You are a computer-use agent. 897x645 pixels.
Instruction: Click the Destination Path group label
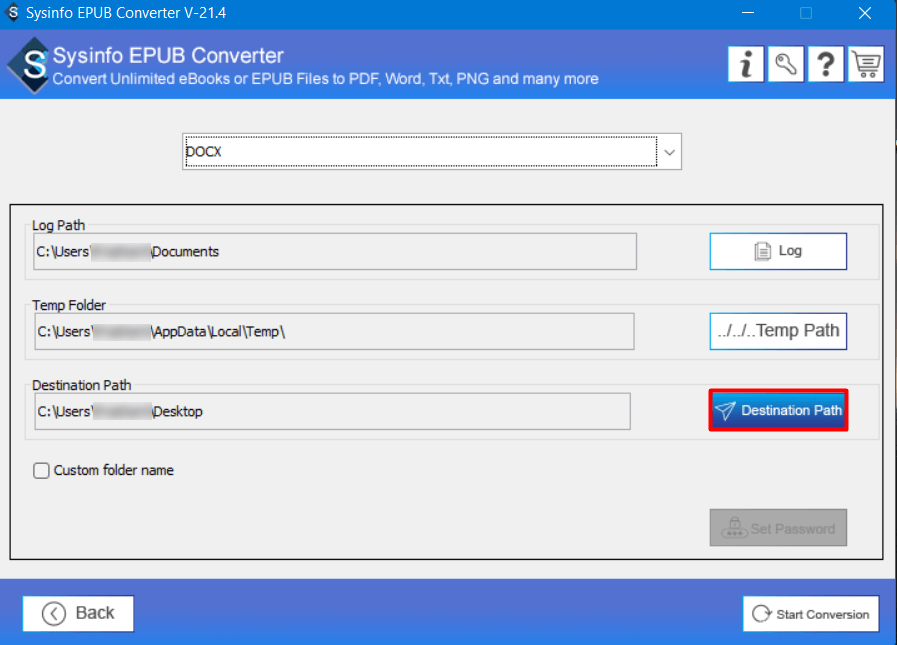pos(81,385)
